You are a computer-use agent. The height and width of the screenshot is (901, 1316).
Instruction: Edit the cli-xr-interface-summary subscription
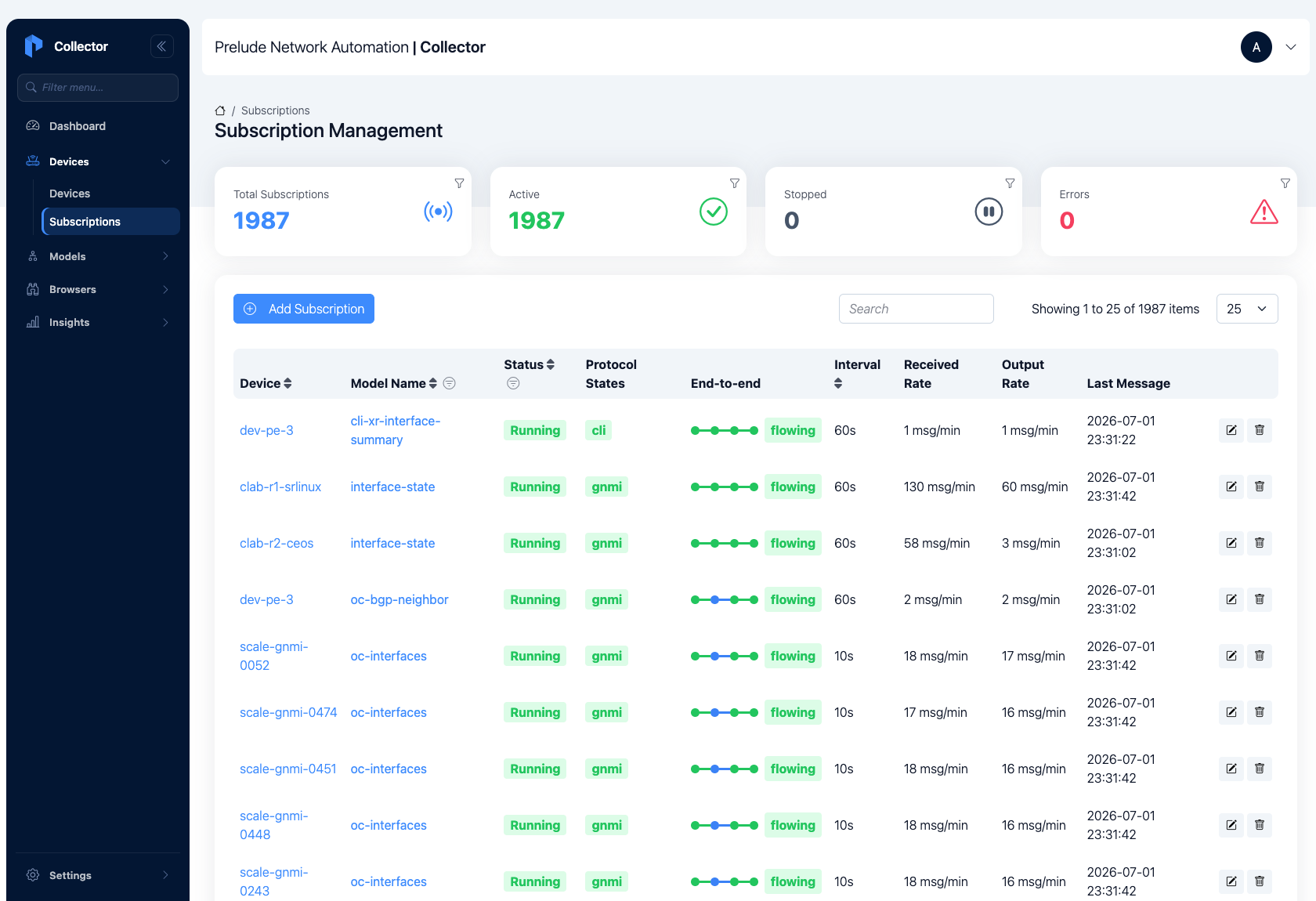point(1231,430)
